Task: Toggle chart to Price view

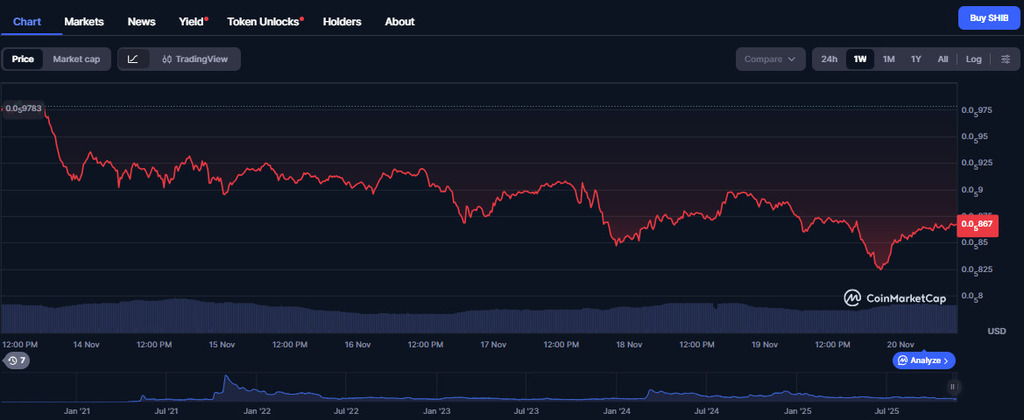Action: click(x=23, y=59)
